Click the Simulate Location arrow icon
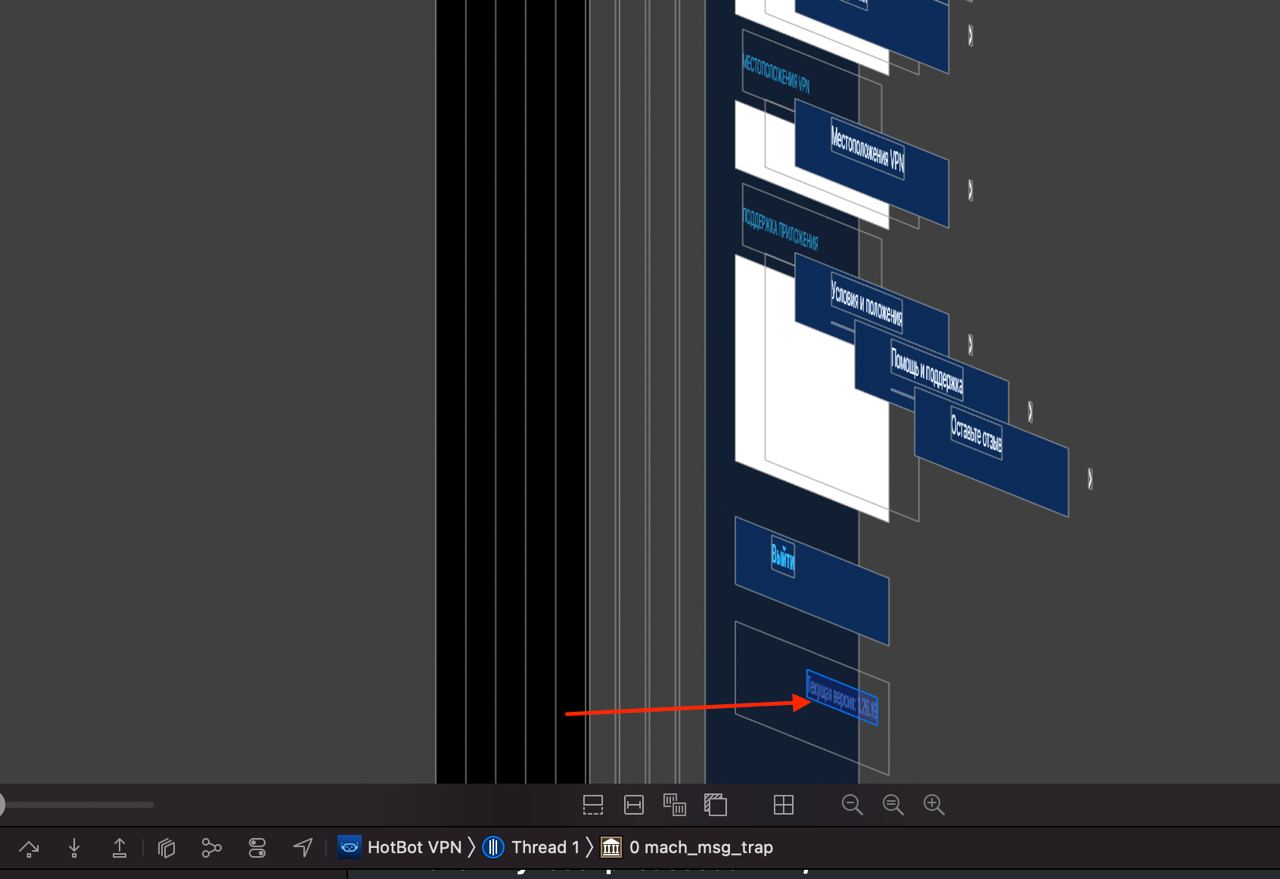 (302, 848)
